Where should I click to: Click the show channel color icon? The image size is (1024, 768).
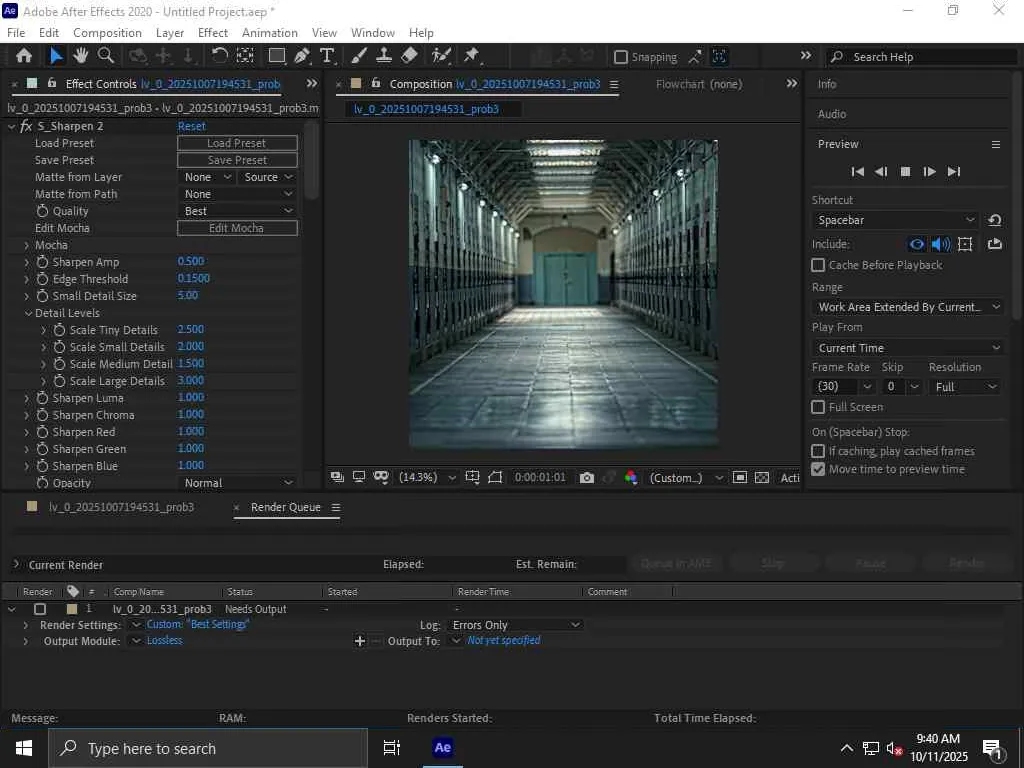pyautogui.click(x=631, y=478)
